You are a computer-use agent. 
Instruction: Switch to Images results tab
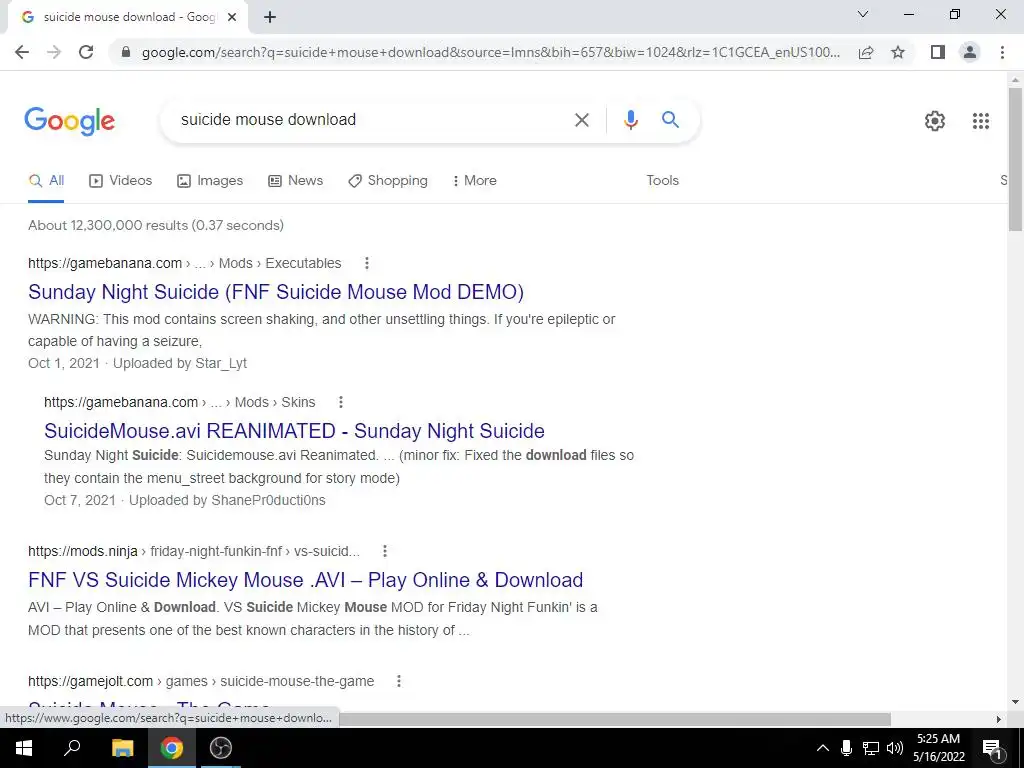point(210,181)
